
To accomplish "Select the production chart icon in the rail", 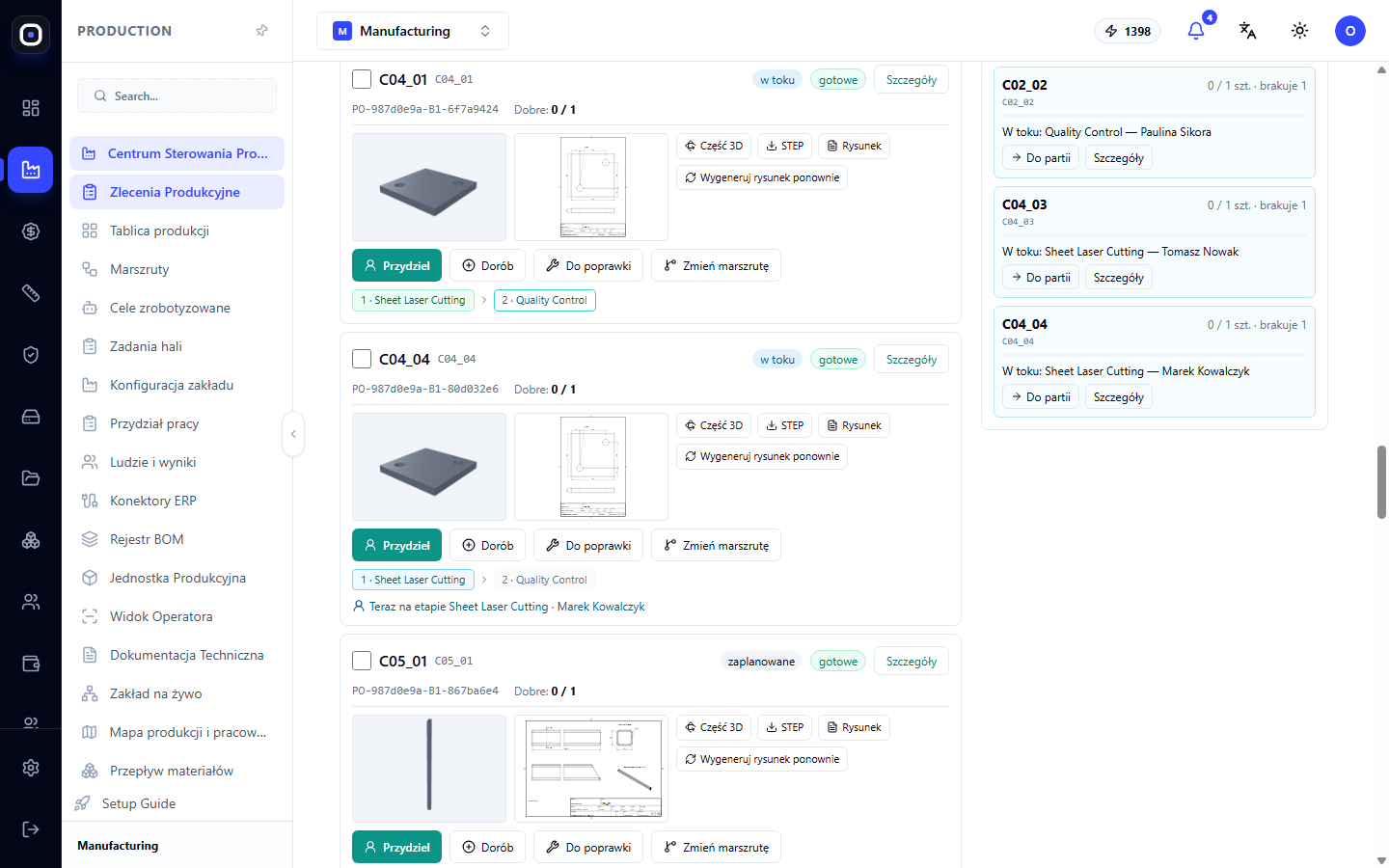I will (31, 170).
